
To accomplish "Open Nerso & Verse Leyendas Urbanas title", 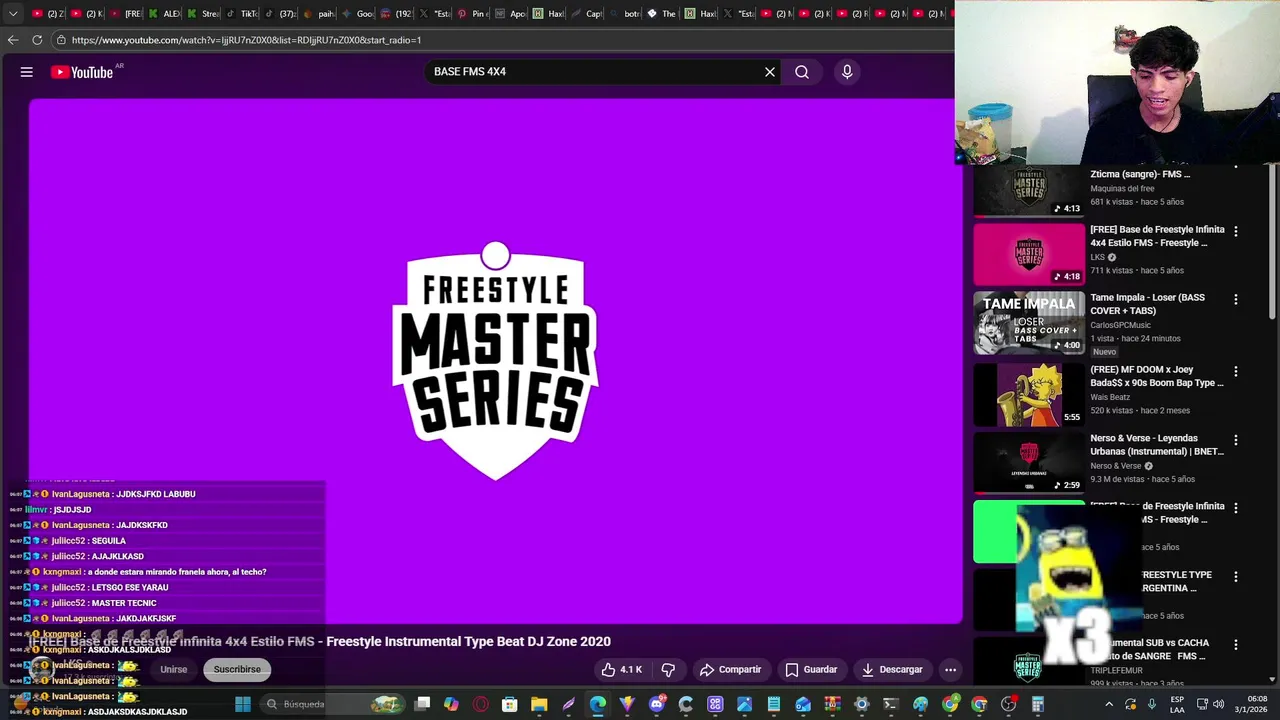I will [x=1157, y=445].
